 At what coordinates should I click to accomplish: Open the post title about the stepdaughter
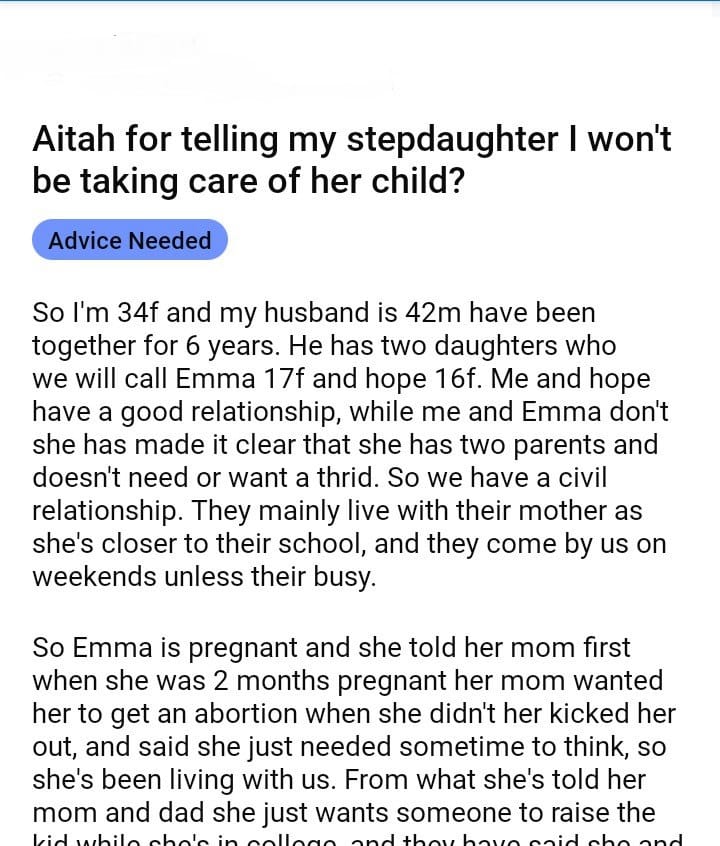click(x=350, y=160)
